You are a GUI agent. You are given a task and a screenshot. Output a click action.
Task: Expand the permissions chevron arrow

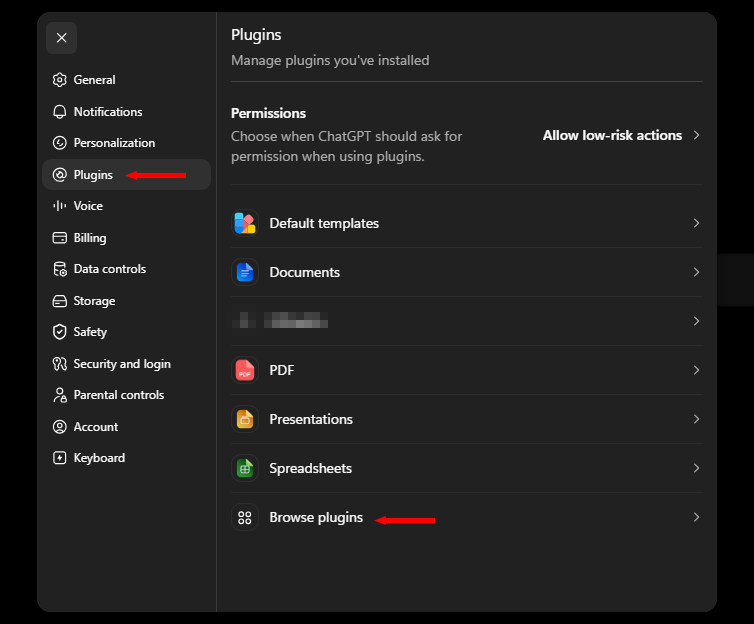point(696,136)
